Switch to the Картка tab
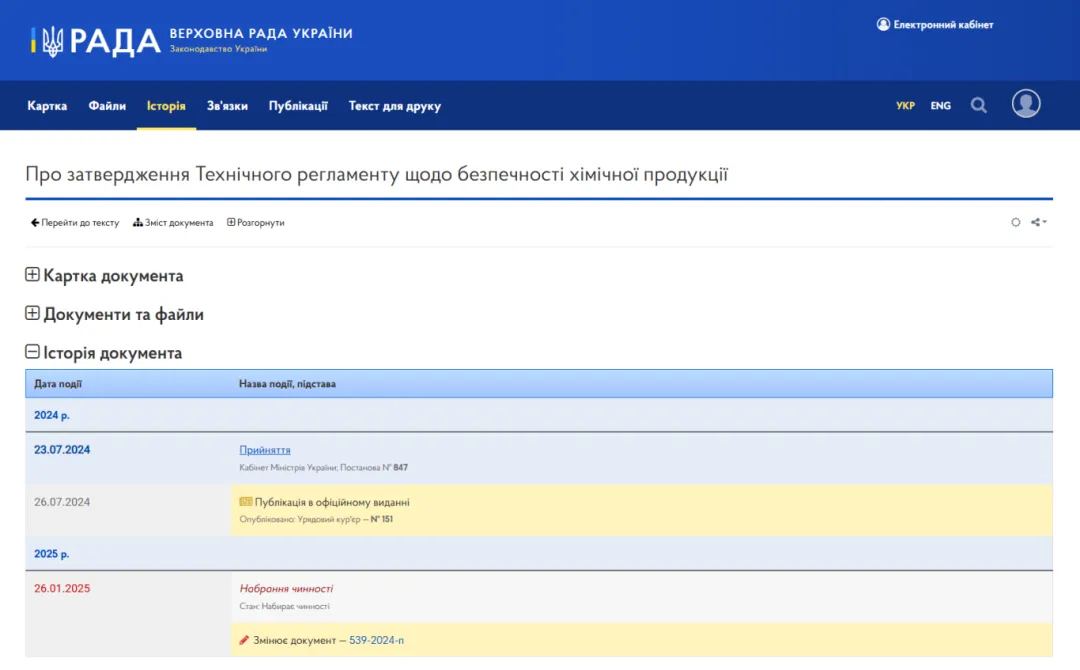Viewport: 1080px width, 670px height. (x=47, y=106)
